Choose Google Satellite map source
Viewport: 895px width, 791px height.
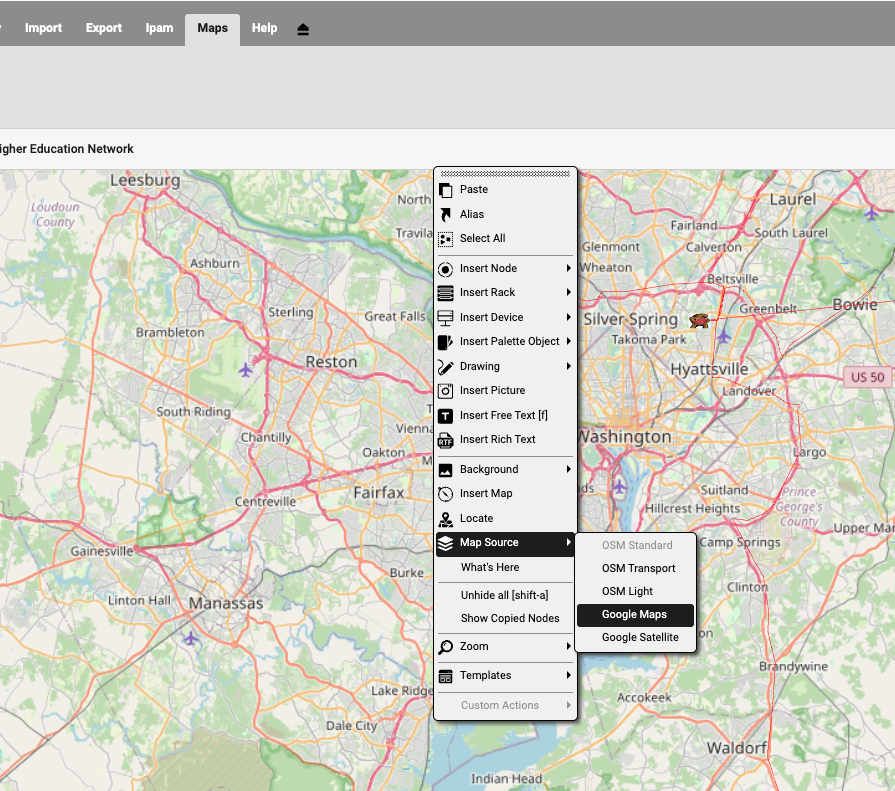tap(640, 637)
